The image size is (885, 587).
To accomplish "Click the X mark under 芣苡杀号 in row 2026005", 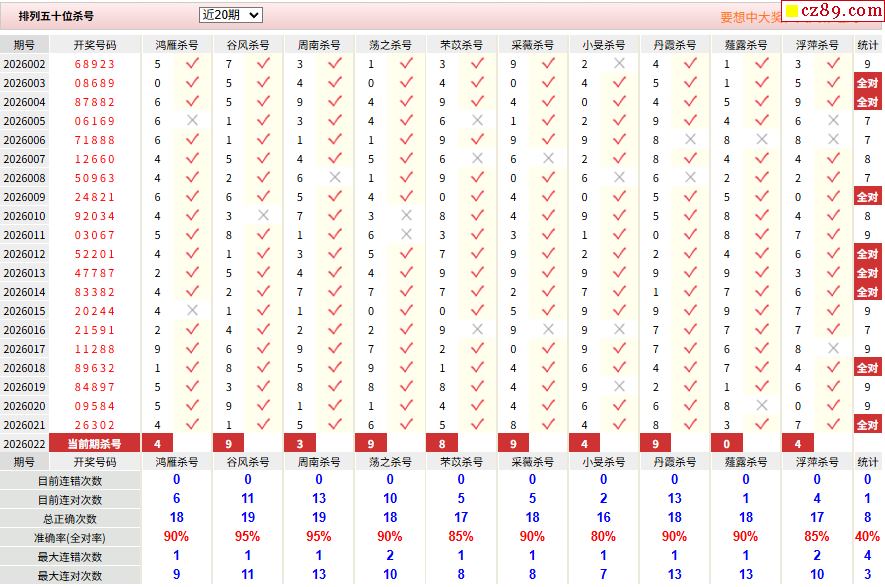I will 477,120.
